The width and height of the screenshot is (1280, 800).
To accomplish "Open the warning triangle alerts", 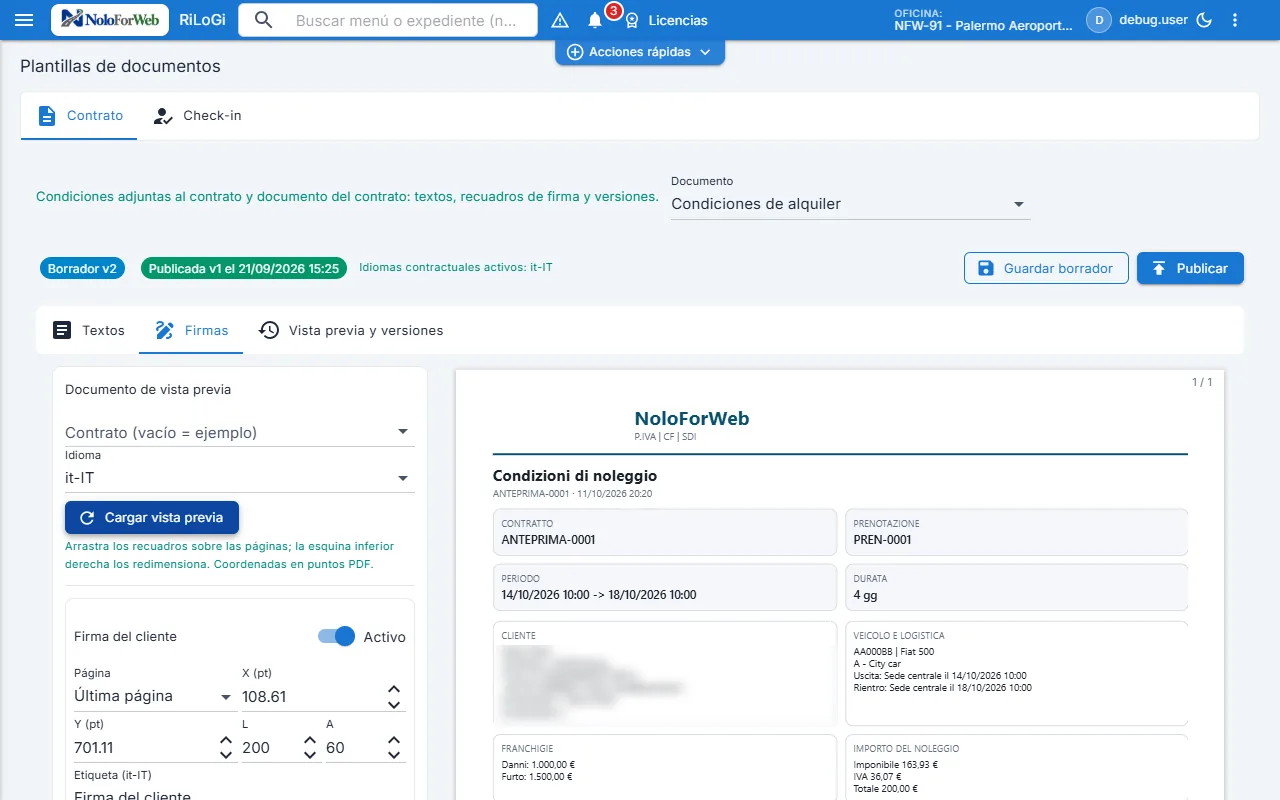I will 560,20.
